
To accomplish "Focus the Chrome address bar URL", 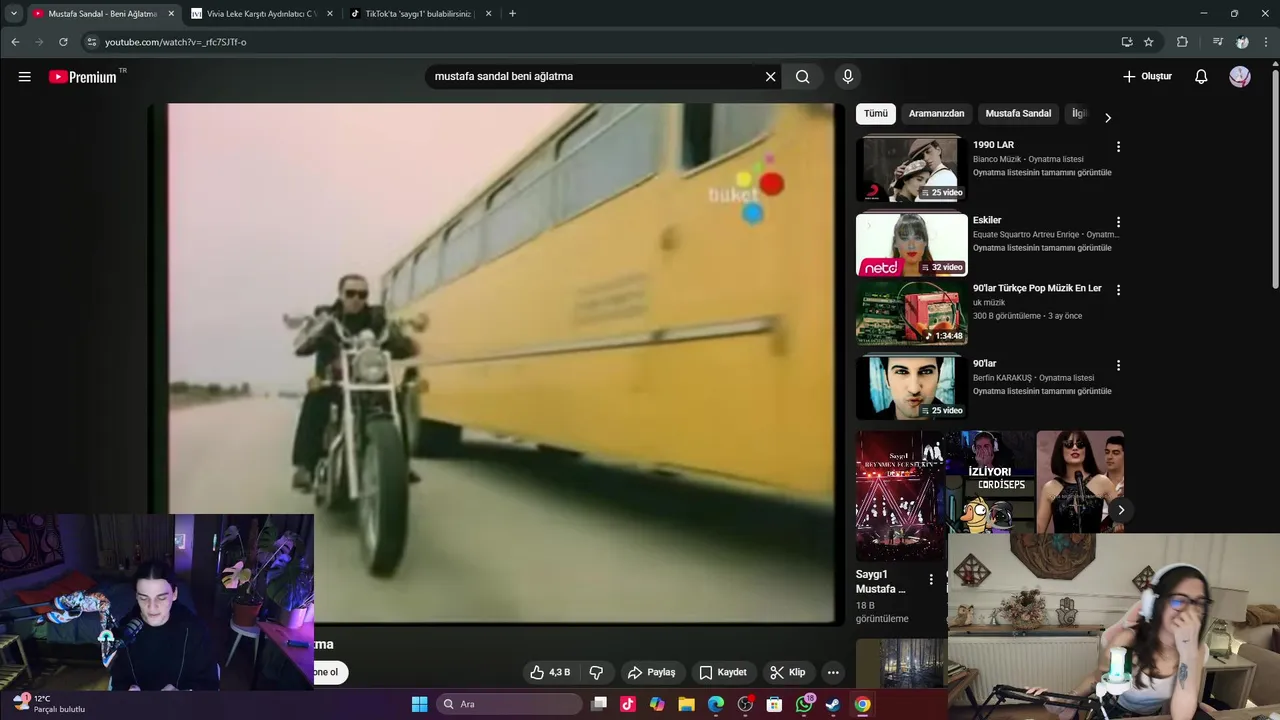I will pyautogui.click(x=175, y=42).
